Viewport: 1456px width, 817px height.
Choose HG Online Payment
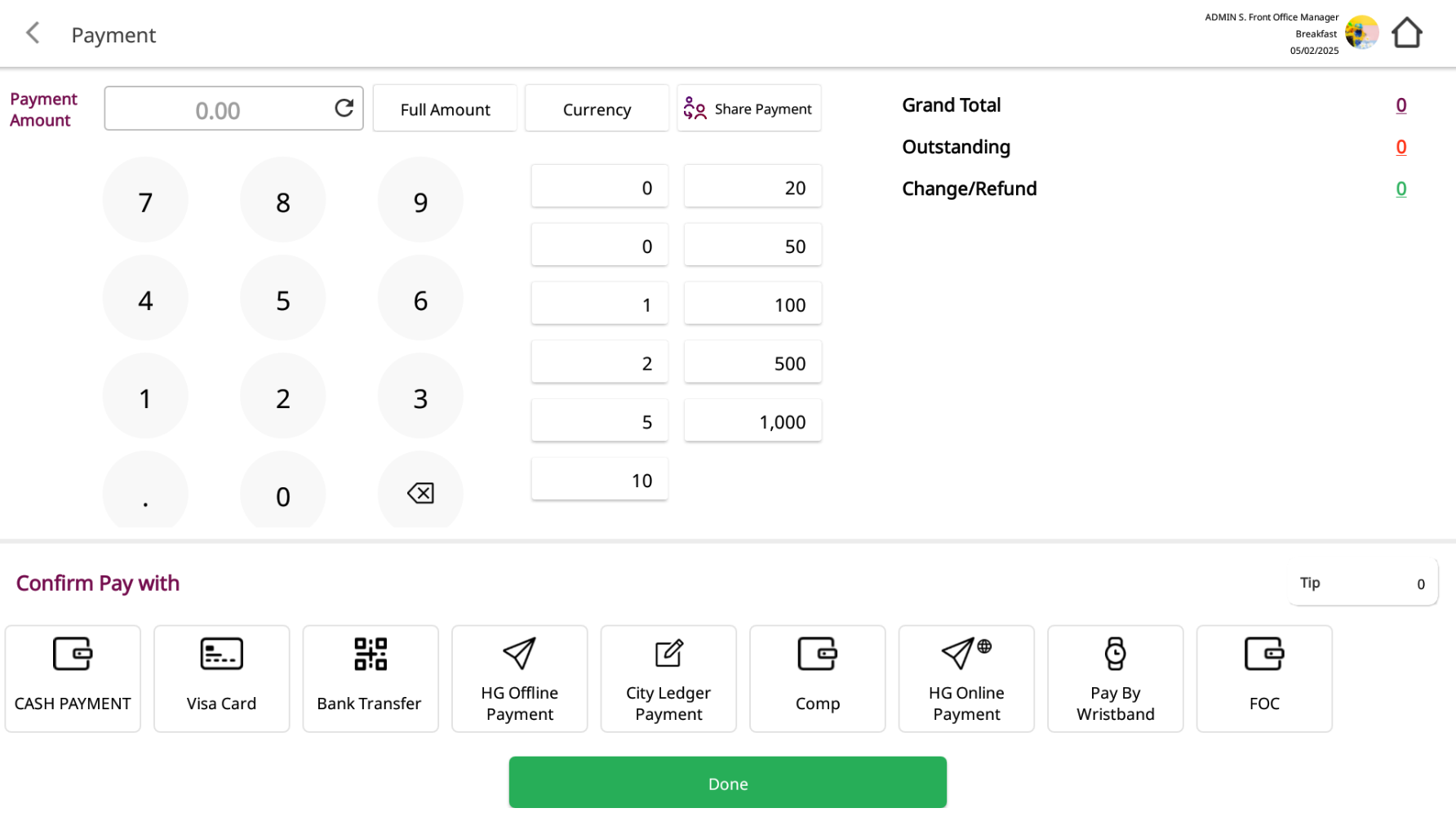(966, 678)
